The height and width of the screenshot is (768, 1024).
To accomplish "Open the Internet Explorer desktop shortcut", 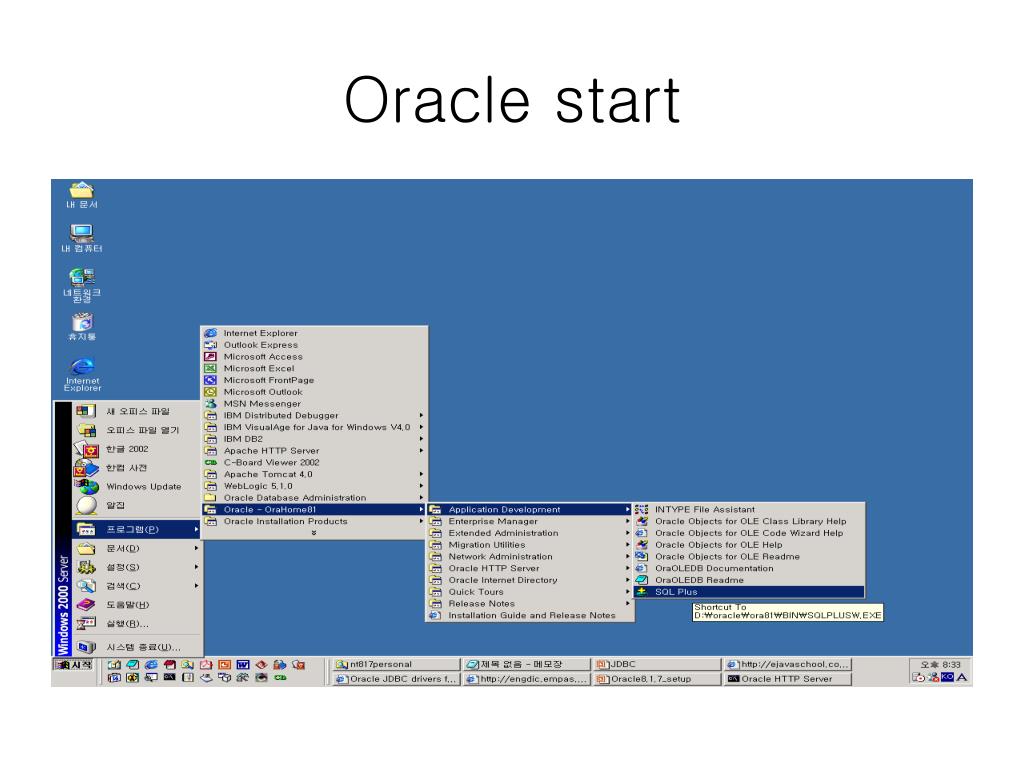I will (82, 375).
